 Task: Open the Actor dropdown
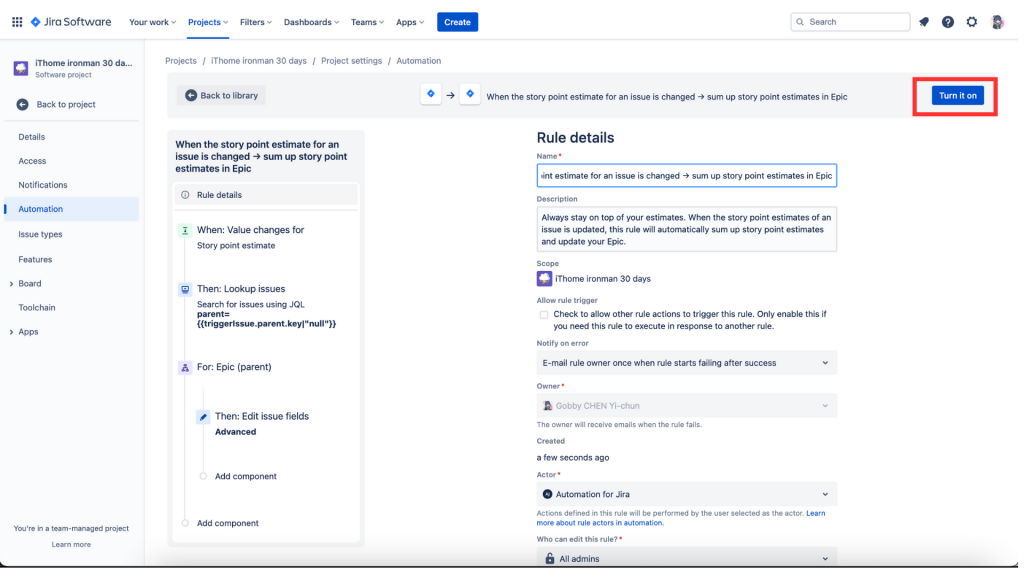[686, 494]
